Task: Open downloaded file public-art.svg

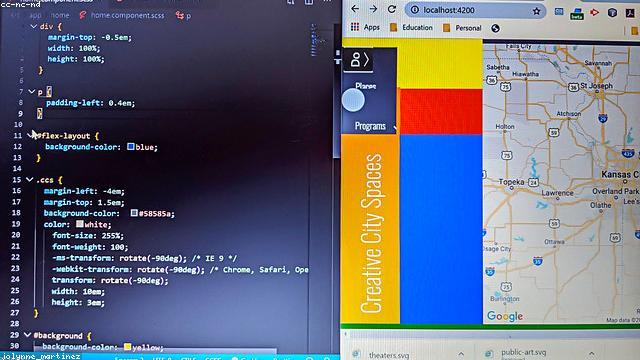Action: (524, 352)
